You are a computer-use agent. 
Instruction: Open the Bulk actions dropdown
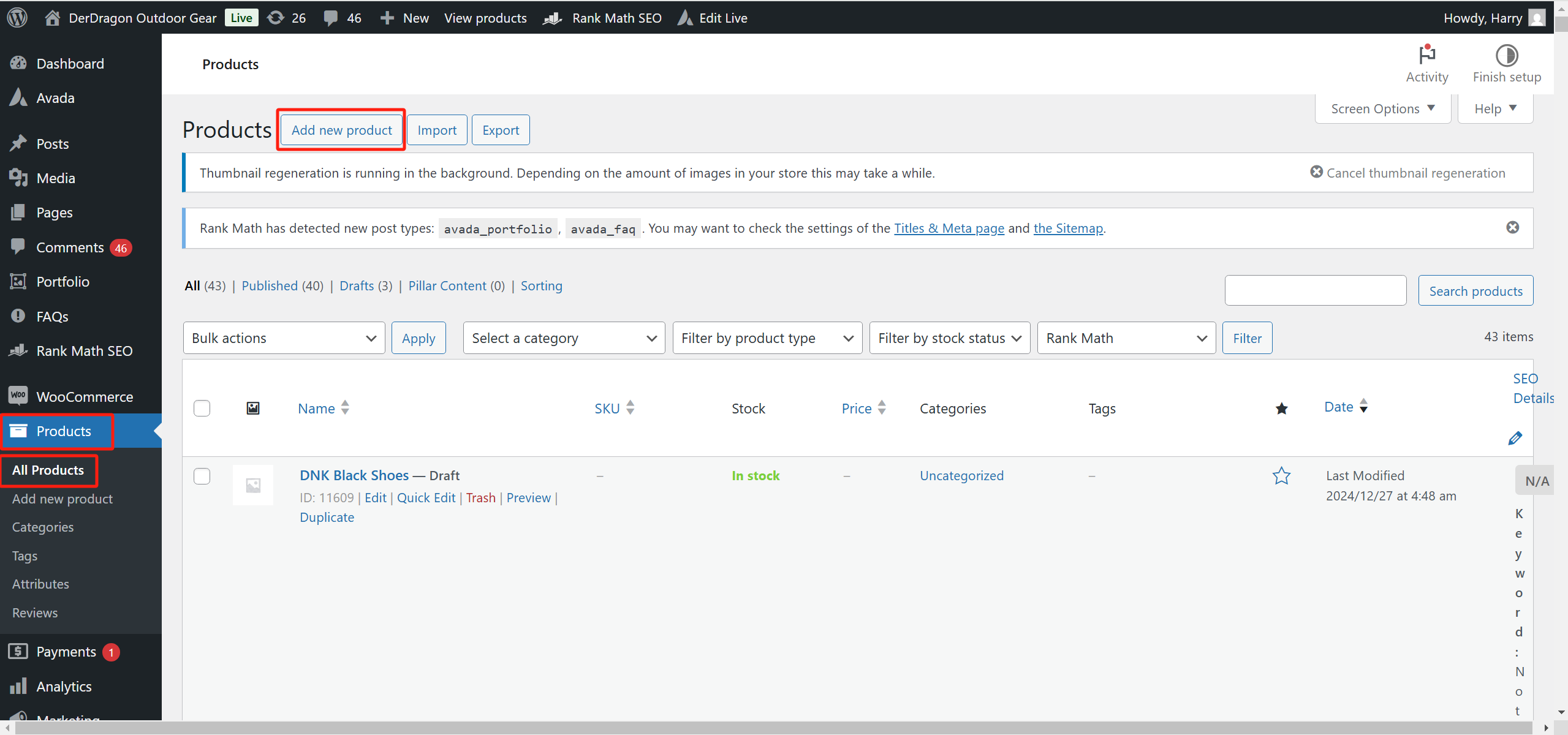coord(284,338)
